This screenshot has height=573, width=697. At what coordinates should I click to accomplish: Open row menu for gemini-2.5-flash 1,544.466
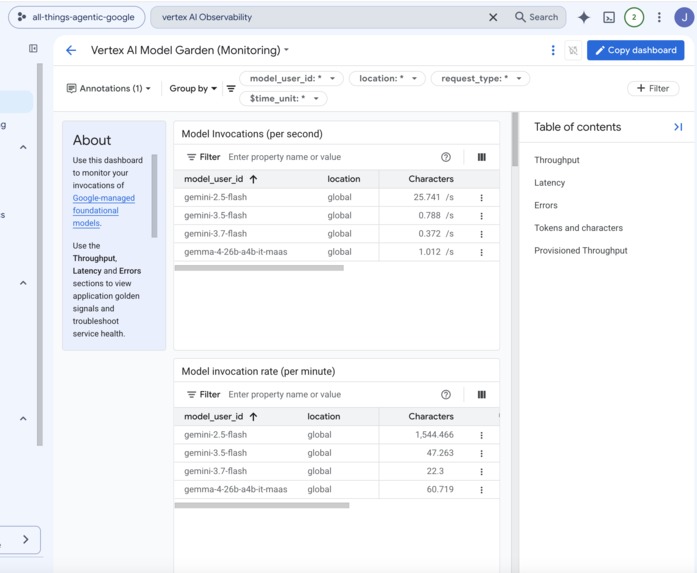[481, 435]
